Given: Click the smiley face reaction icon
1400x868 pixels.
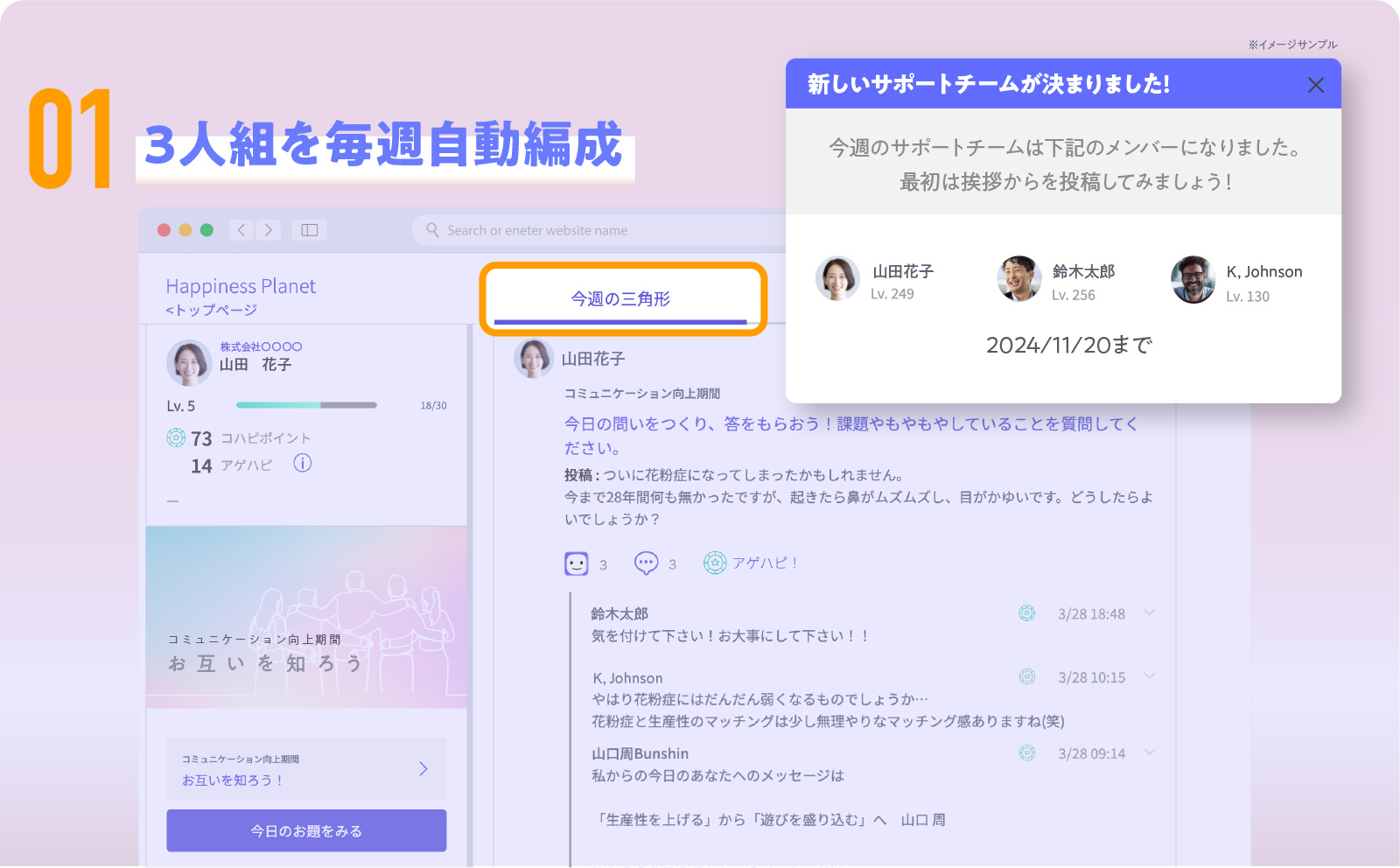Looking at the screenshot, I should (x=577, y=564).
